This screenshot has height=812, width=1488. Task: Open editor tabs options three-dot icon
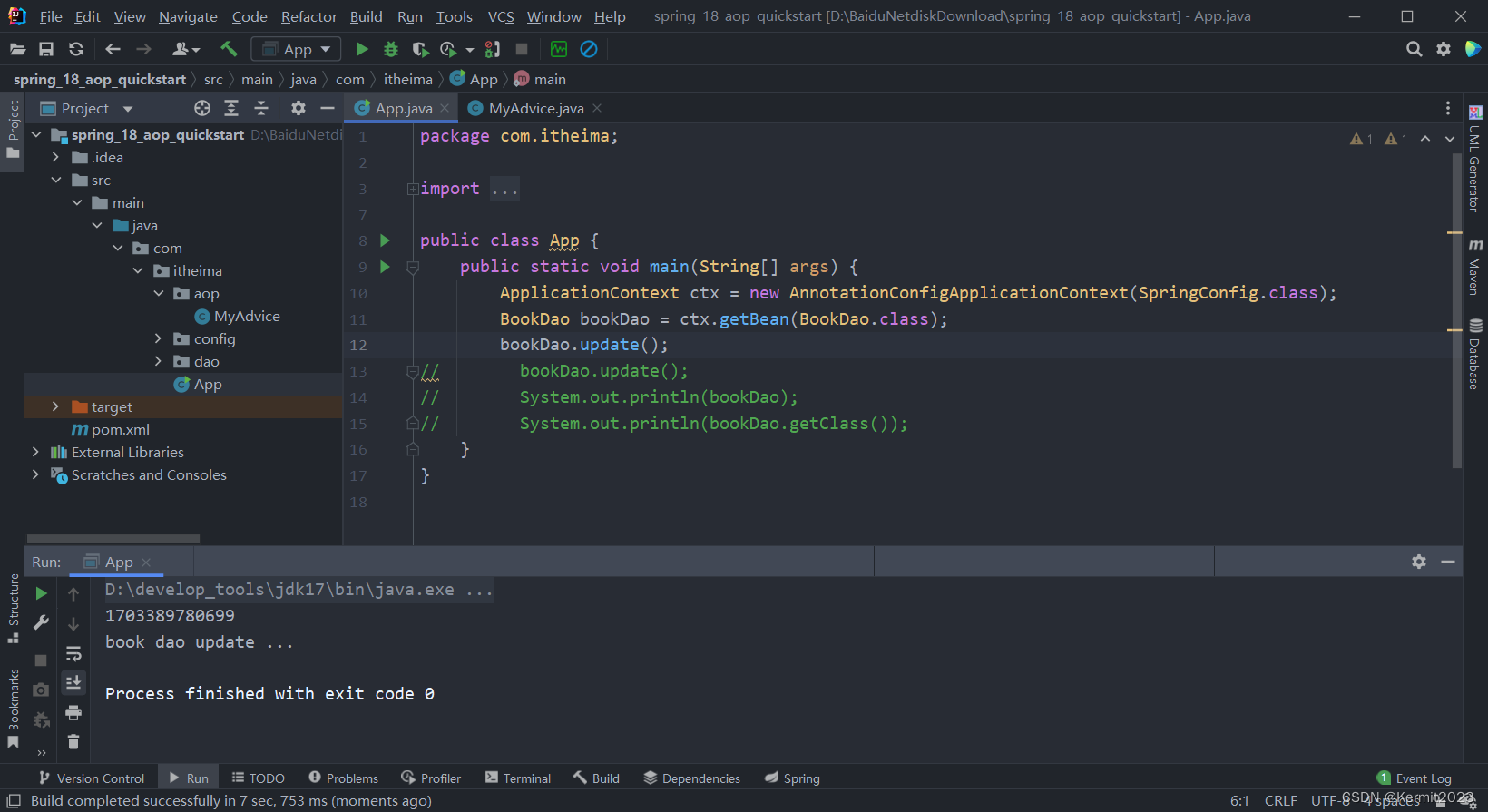tap(1448, 108)
